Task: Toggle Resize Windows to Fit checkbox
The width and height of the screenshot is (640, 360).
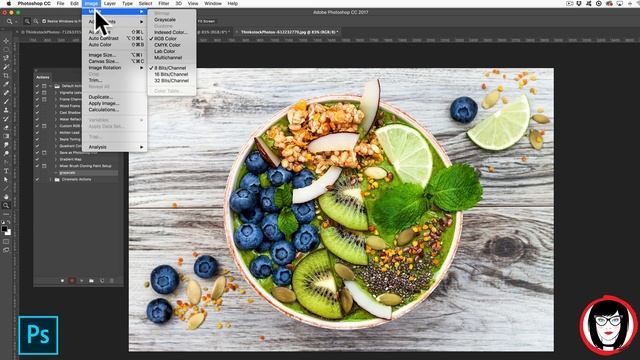Action: 44,21
